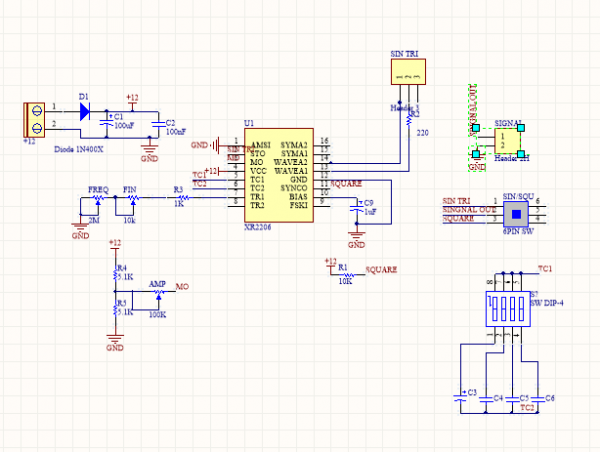Image resolution: width=600 pixels, height=452 pixels.
Task: Select capacitor C2 100nF symbol
Action: pyautogui.click(x=158, y=124)
